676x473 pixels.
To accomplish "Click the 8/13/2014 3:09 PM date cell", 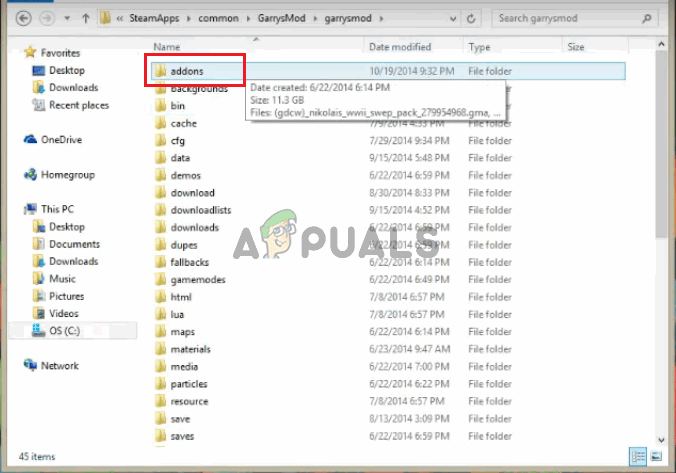I will tap(409, 419).
